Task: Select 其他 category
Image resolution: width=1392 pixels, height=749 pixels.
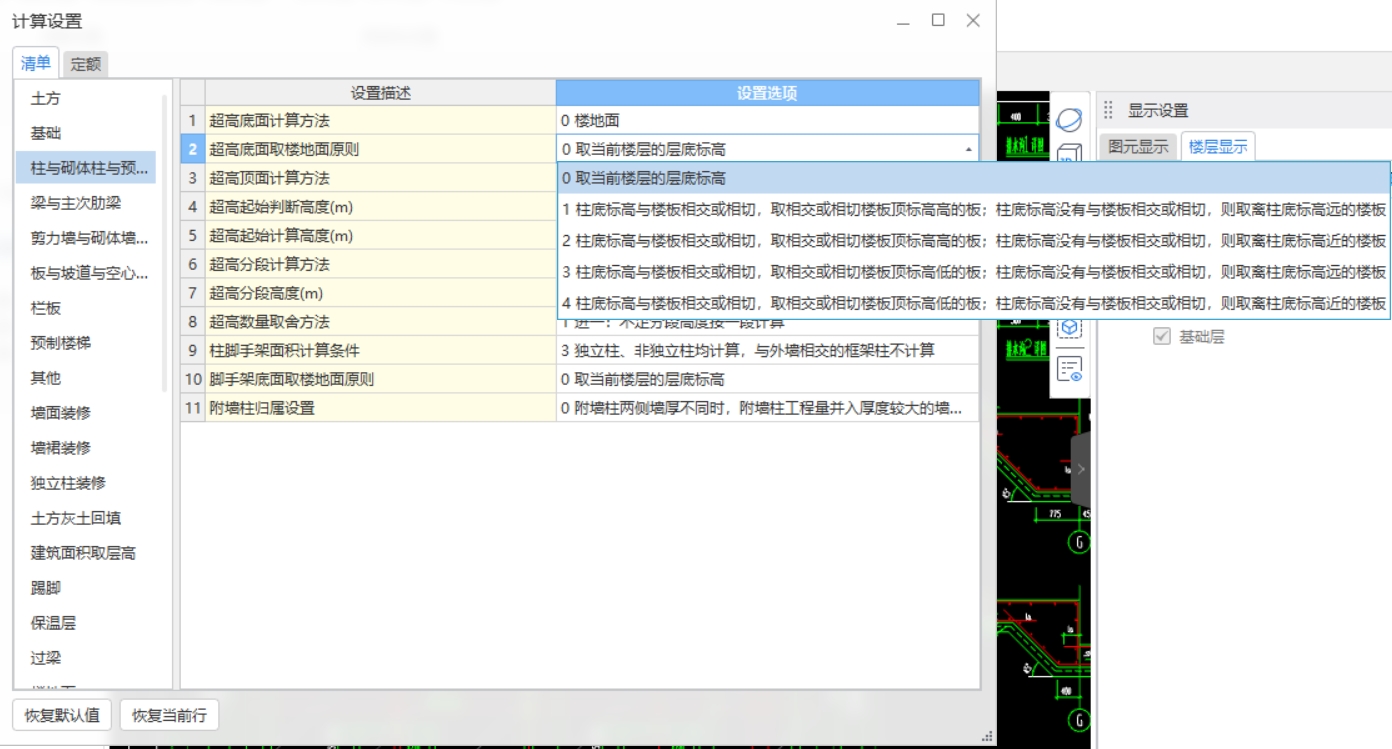Action: [x=86, y=377]
